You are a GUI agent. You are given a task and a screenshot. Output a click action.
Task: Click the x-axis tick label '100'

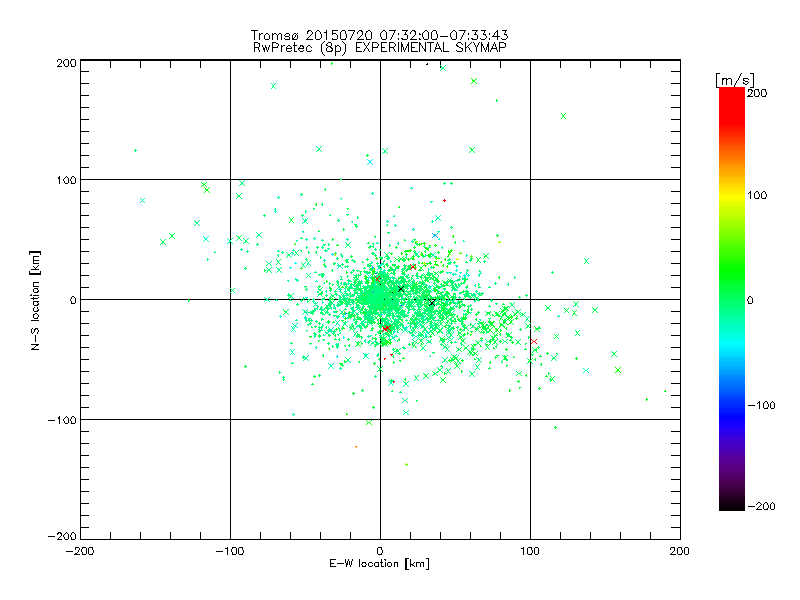tap(530, 551)
